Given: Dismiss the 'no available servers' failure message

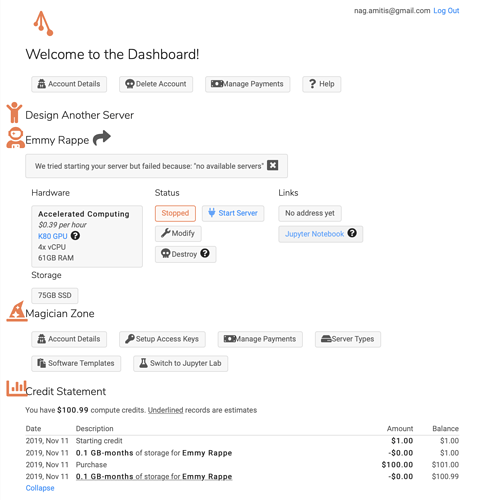Looking at the screenshot, I should pos(272,165).
